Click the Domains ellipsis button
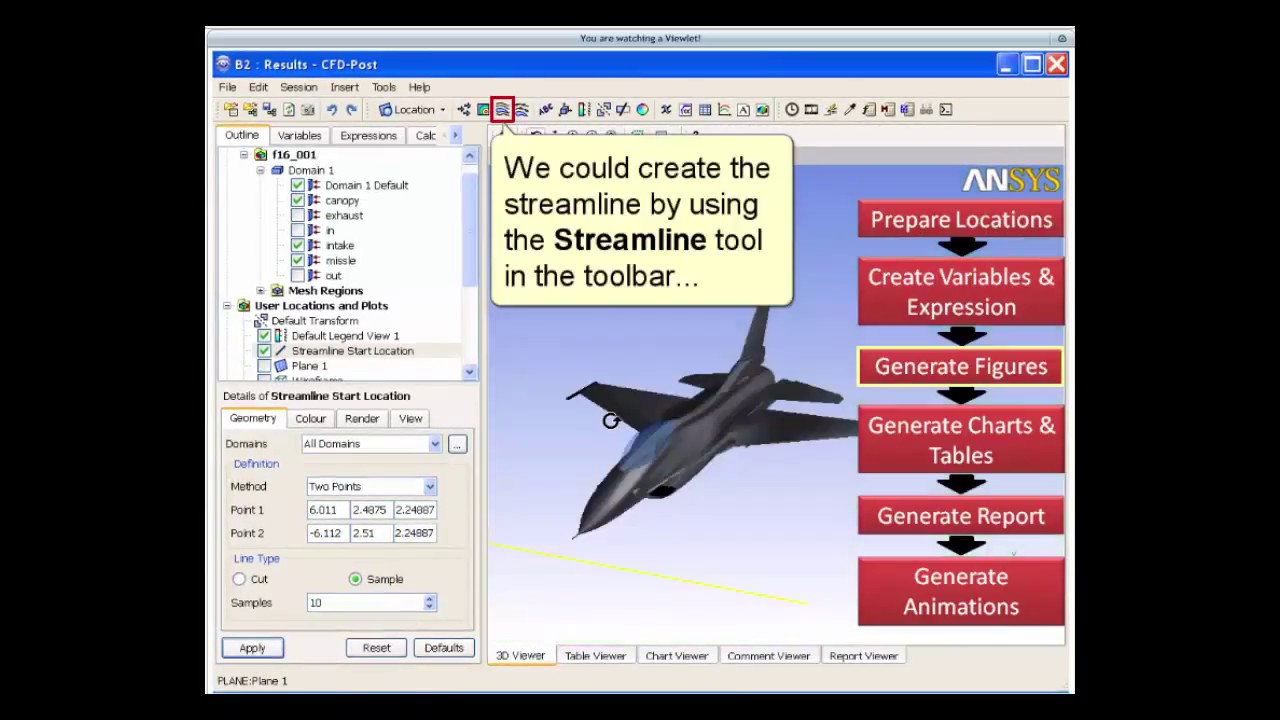 [457, 444]
